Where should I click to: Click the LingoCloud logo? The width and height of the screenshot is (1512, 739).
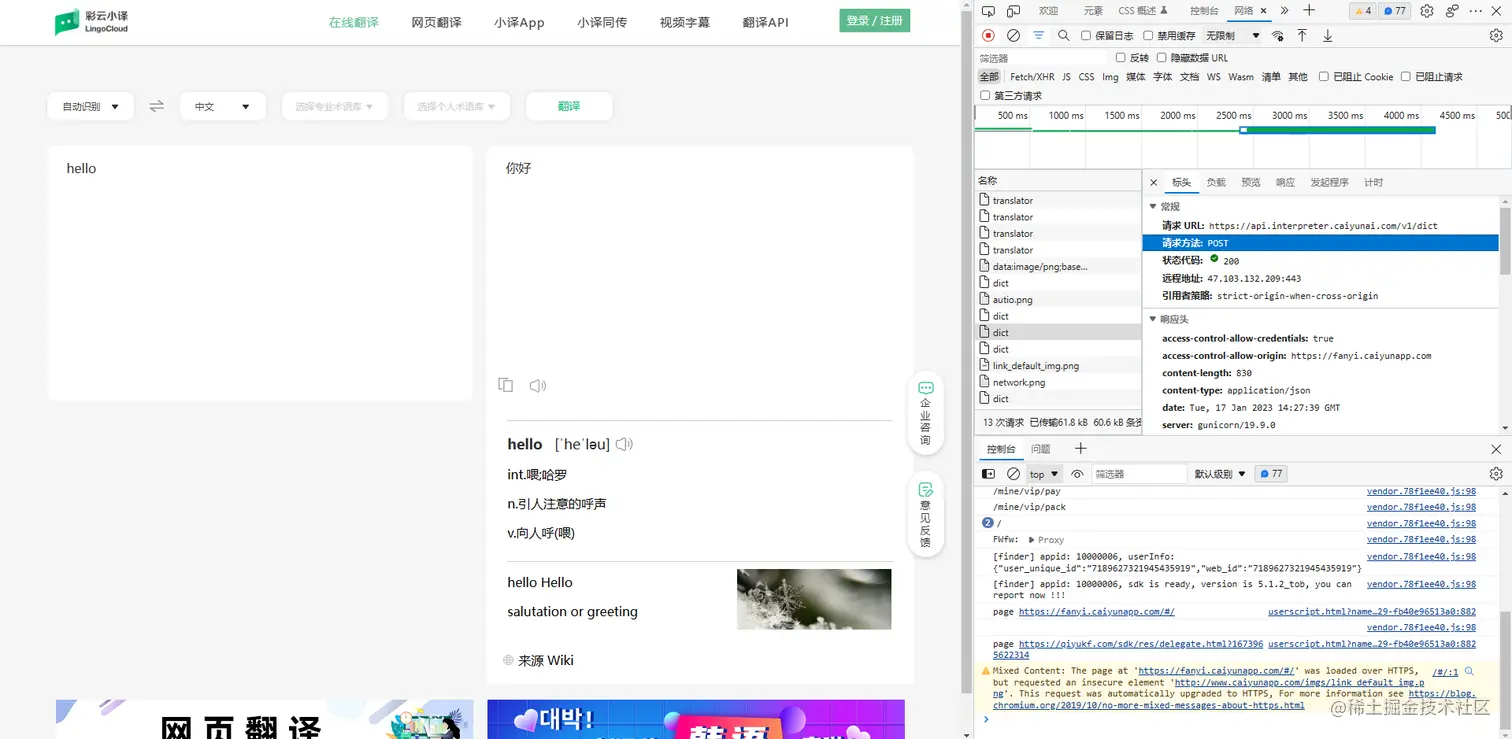point(92,22)
